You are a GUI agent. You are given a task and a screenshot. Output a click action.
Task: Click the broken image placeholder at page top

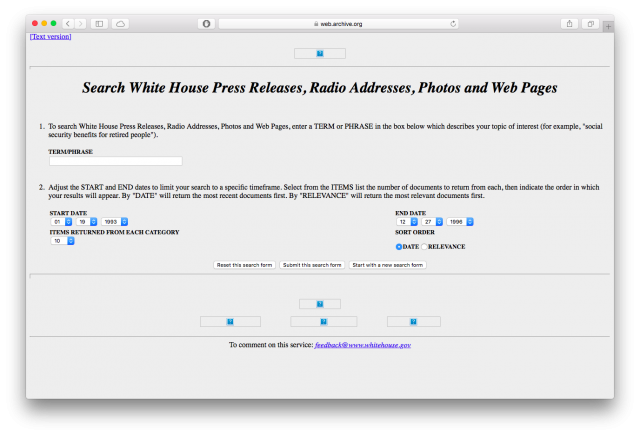[319, 53]
